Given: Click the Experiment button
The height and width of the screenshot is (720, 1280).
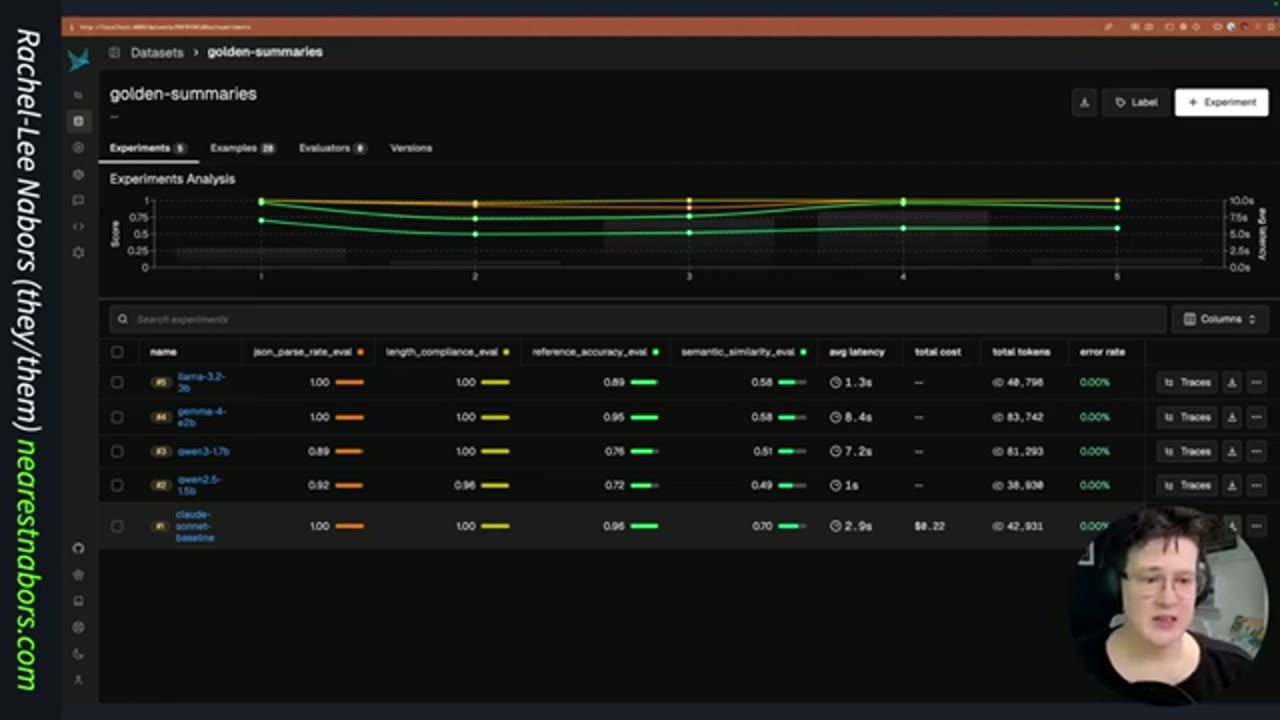Looking at the screenshot, I should tap(1222, 102).
